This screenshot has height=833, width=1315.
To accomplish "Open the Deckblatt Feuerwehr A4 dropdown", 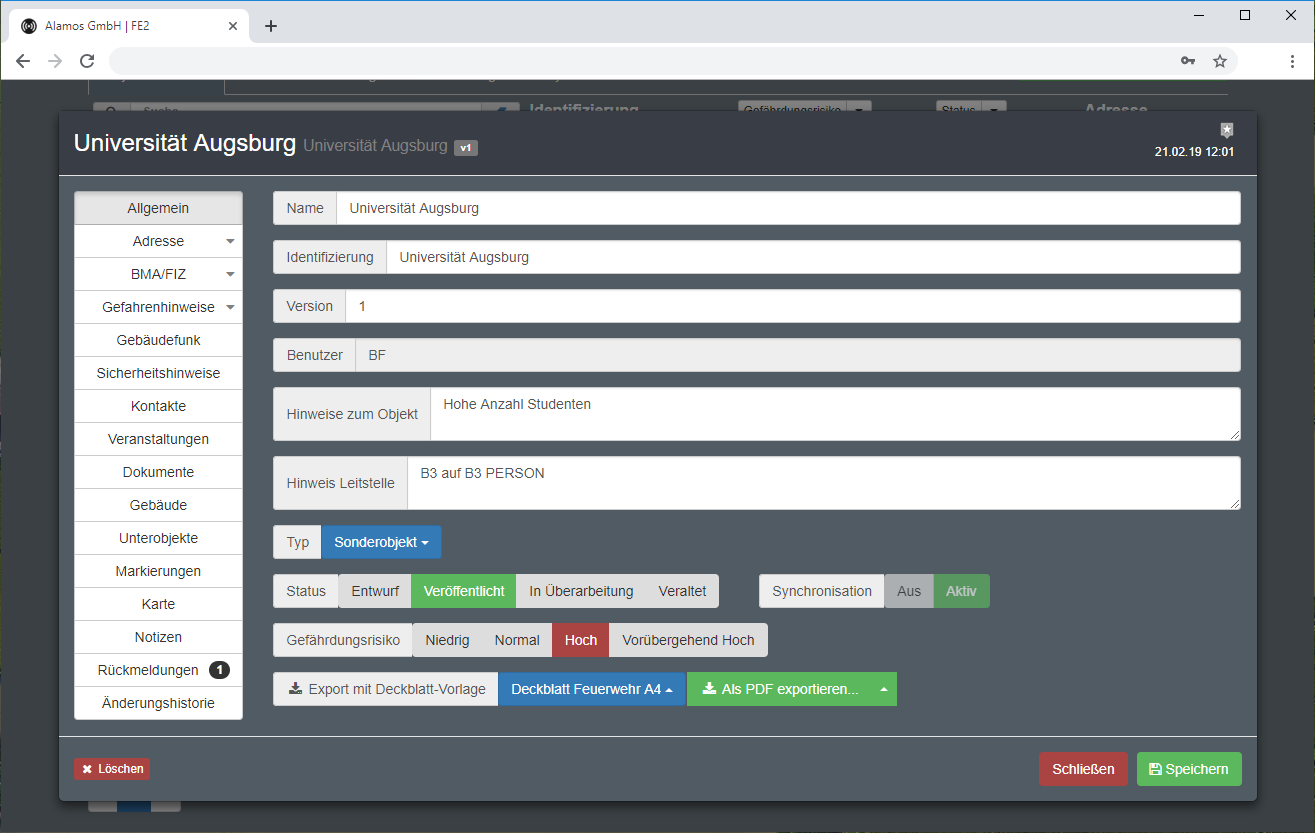I will [x=592, y=689].
